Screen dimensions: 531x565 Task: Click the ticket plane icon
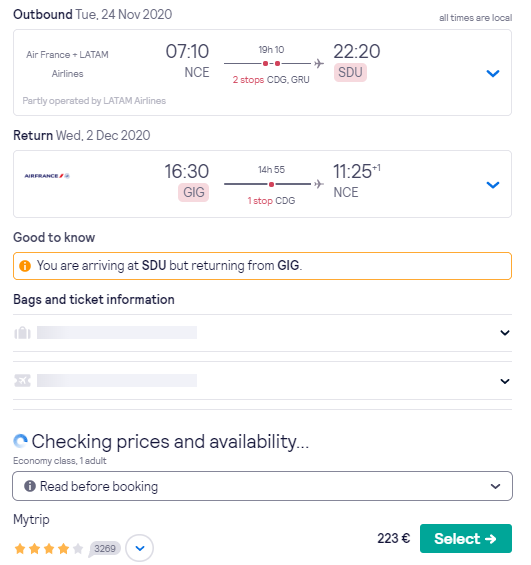tap(22, 381)
